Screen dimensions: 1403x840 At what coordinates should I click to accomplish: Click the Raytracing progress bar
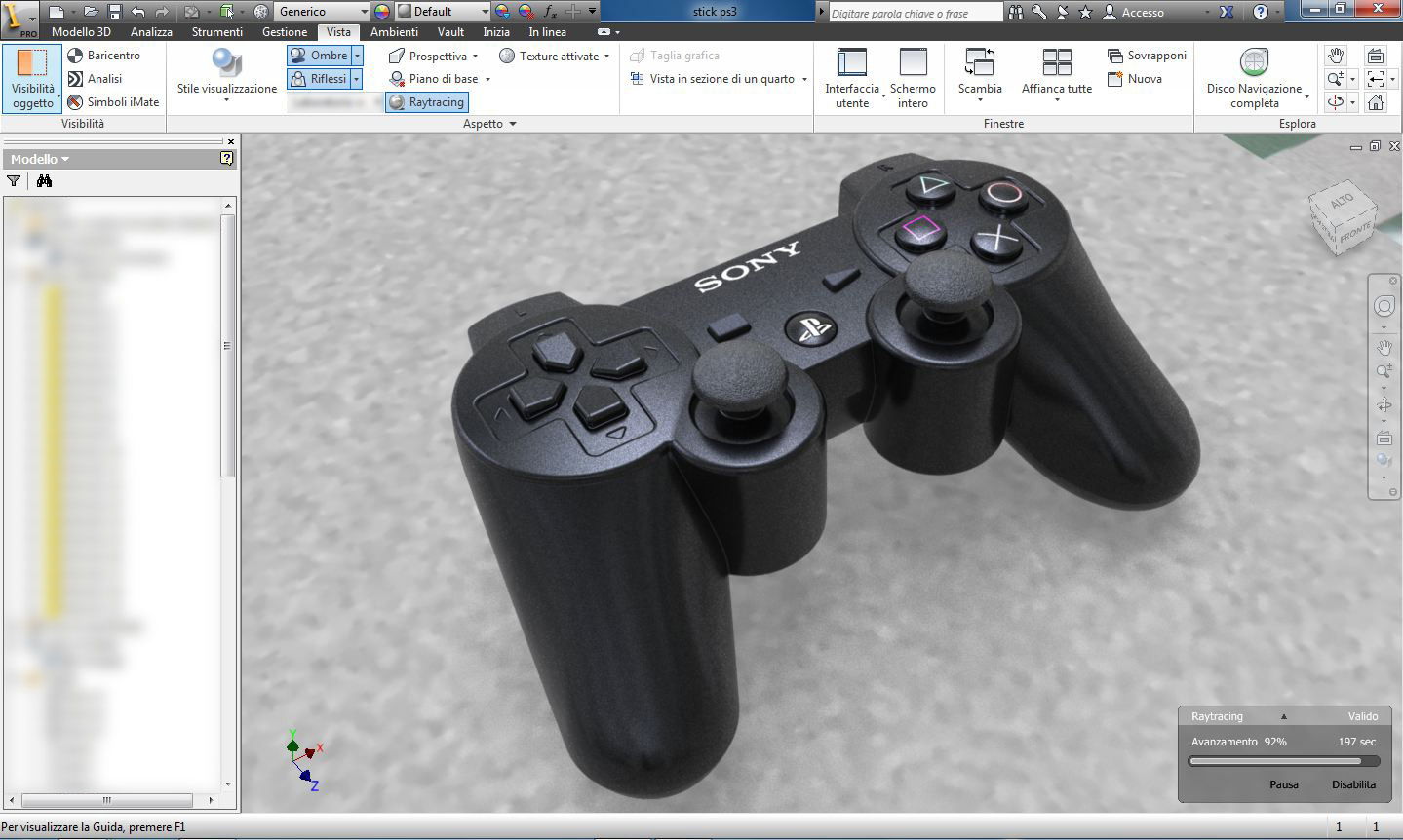[1284, 761]
